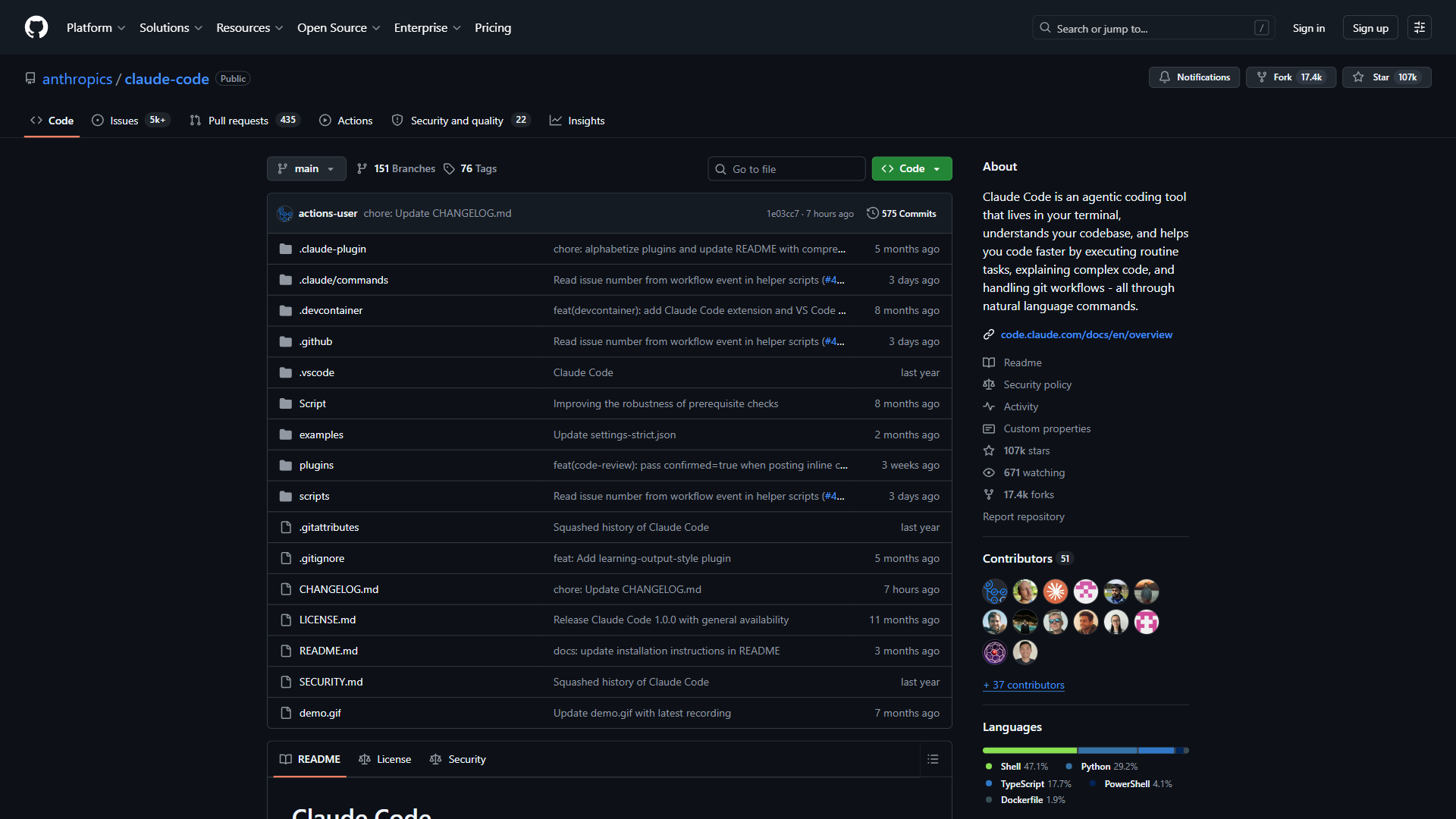
Task: Click the file icon beside LICENSE.md
Action: pyautogui.click(x=286, y=620)
